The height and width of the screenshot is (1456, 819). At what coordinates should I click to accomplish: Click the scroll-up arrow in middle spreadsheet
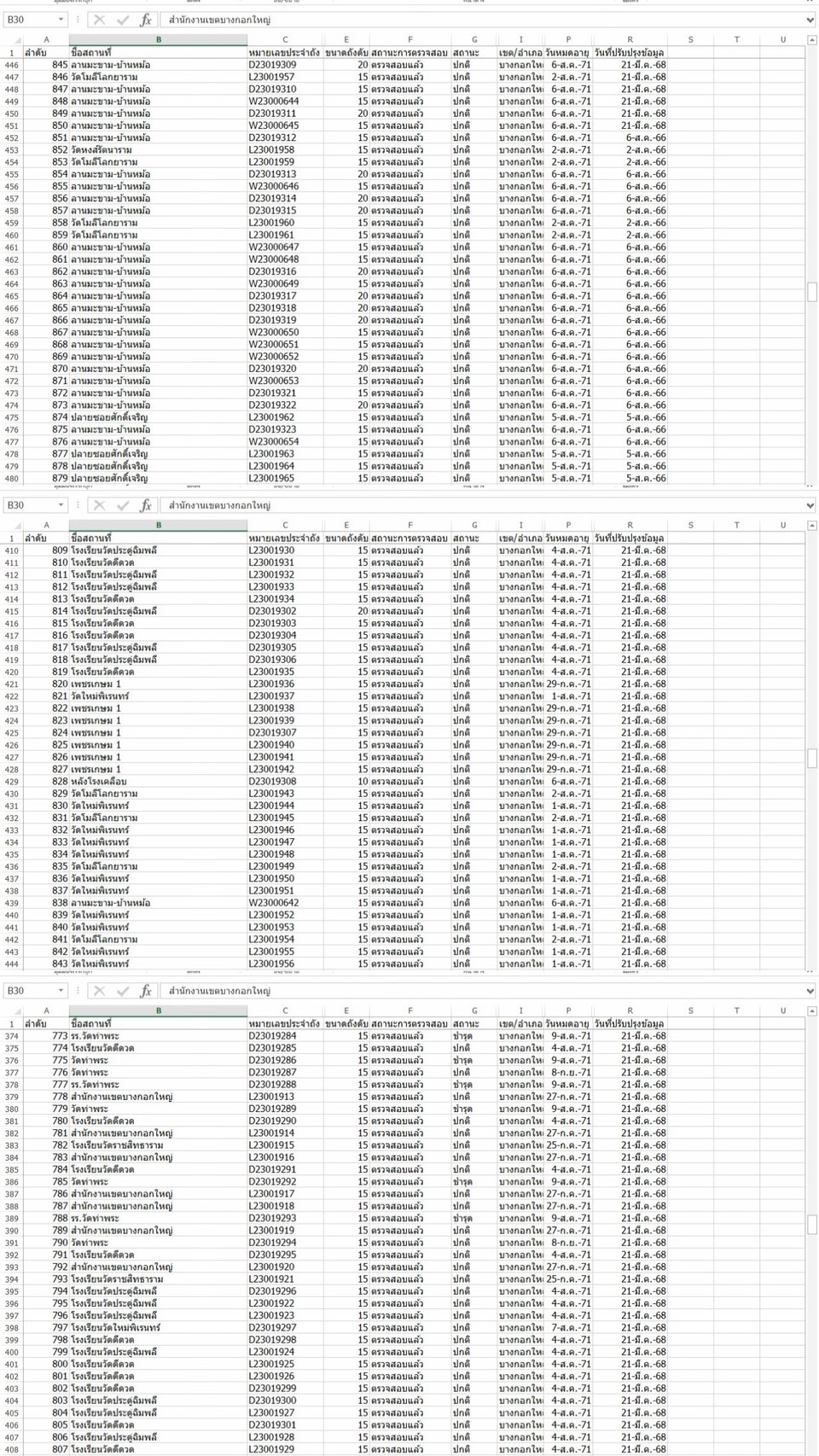[x=812, y=525]
